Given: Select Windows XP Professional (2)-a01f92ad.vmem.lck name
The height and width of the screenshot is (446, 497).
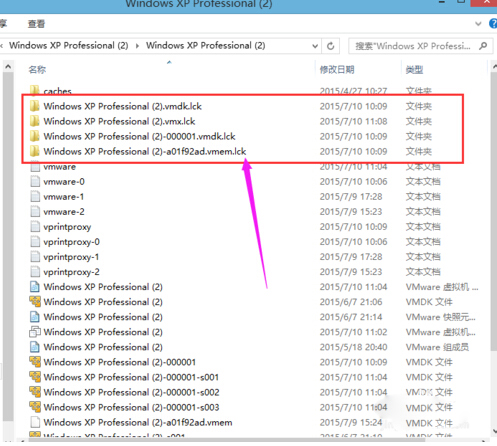Looking at the screenshot, I should 145,151.
